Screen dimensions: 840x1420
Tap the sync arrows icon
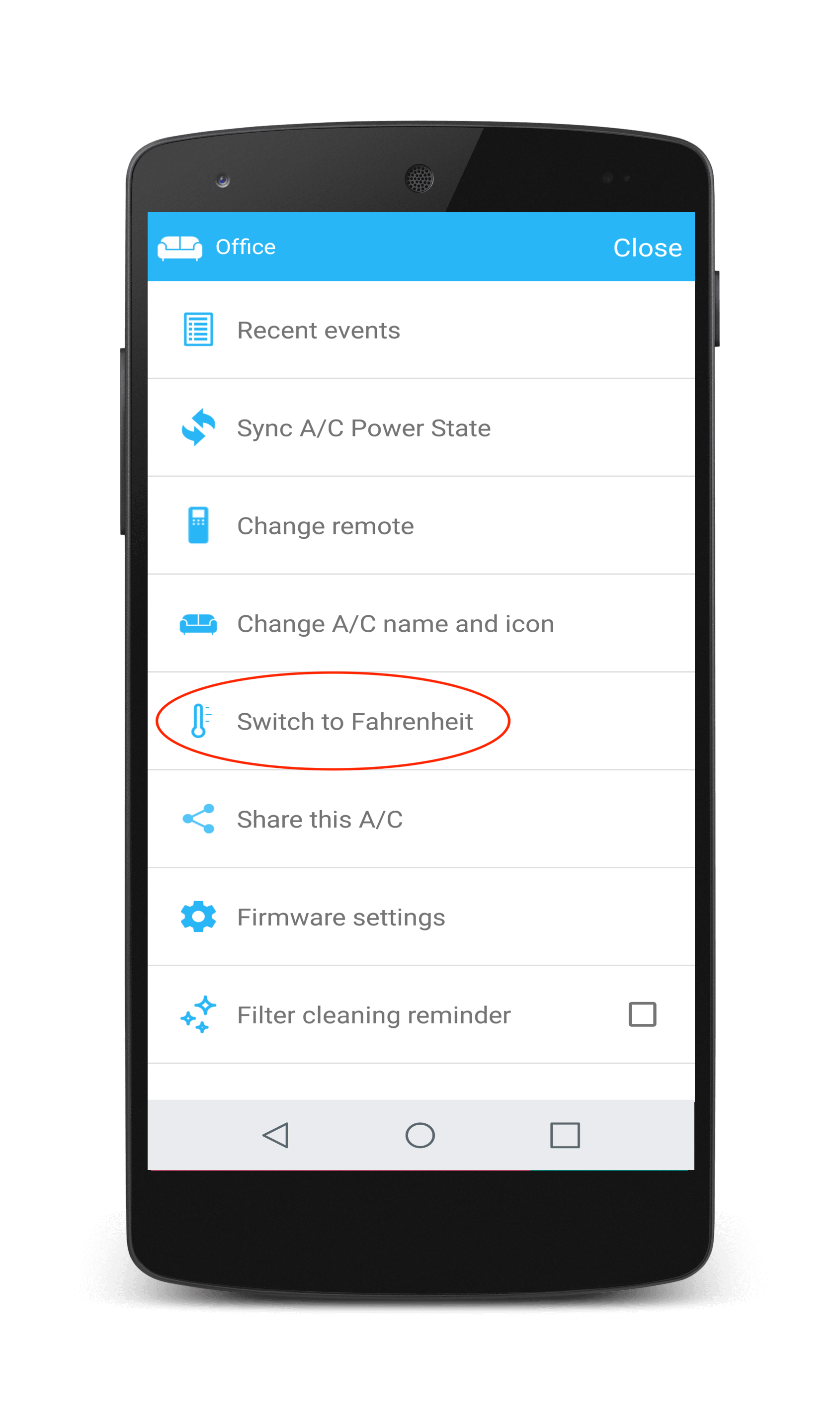[x=198, y=427]
